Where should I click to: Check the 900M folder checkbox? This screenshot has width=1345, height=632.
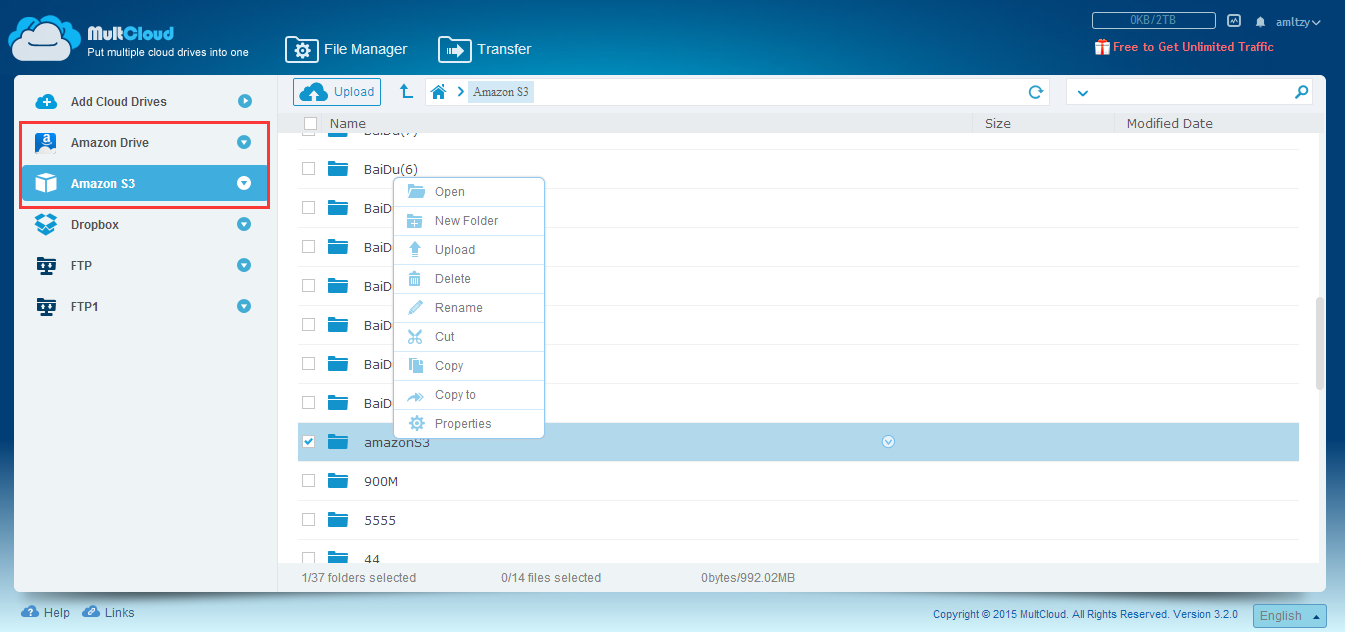(309, 481)
